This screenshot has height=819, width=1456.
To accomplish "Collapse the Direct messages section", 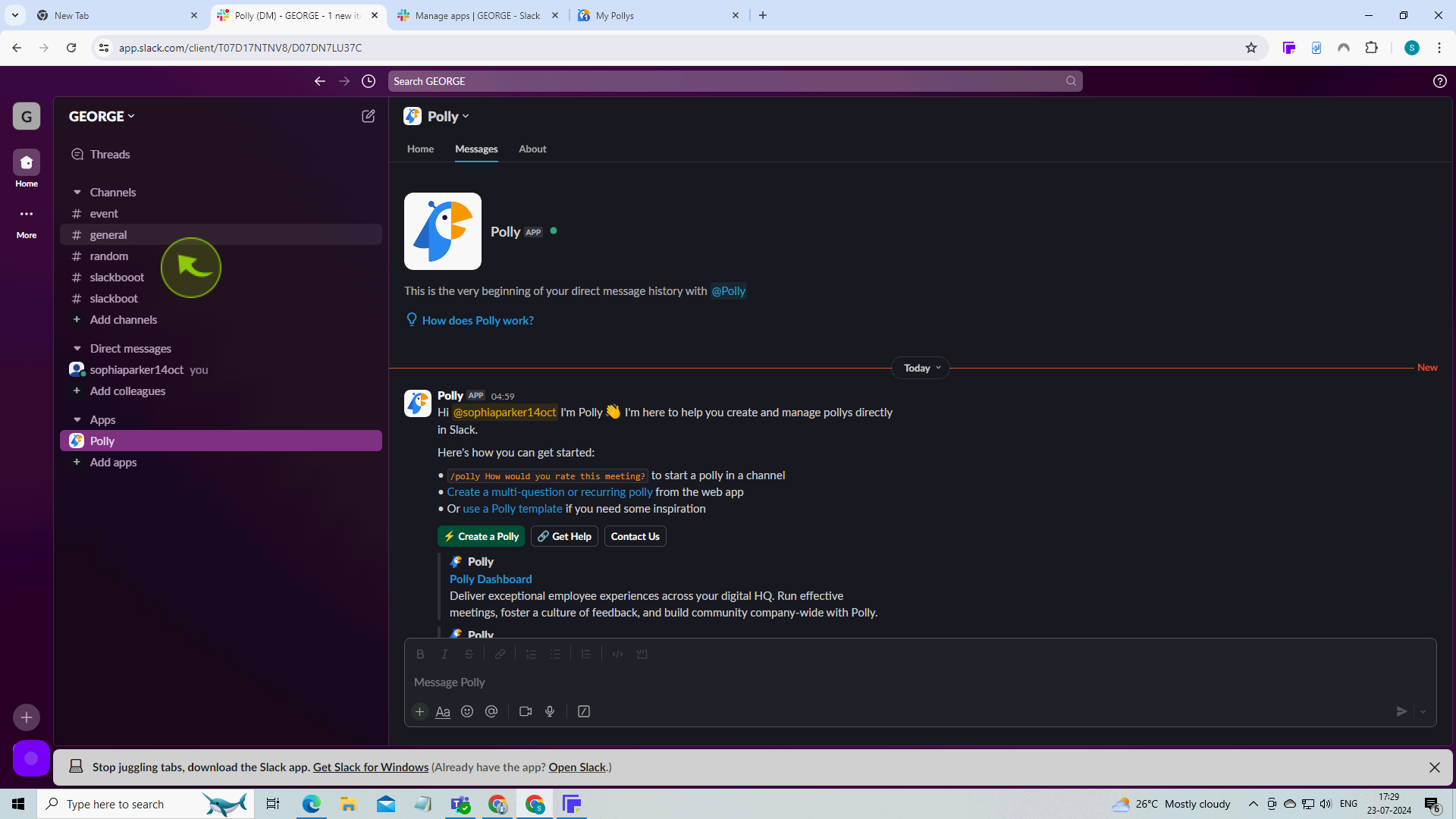I will (77, 348).
